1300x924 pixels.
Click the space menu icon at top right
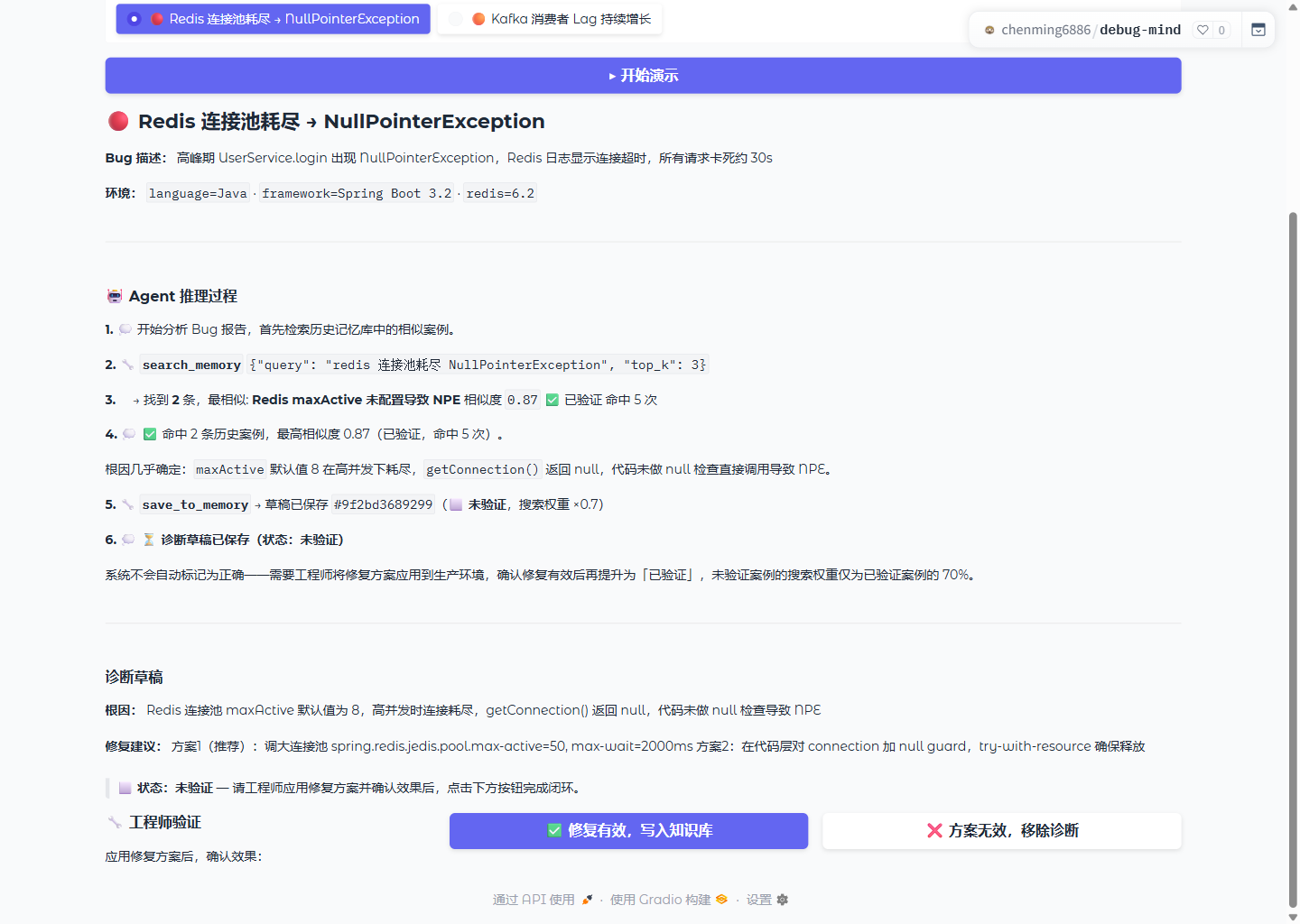[x=1258, y=30]
